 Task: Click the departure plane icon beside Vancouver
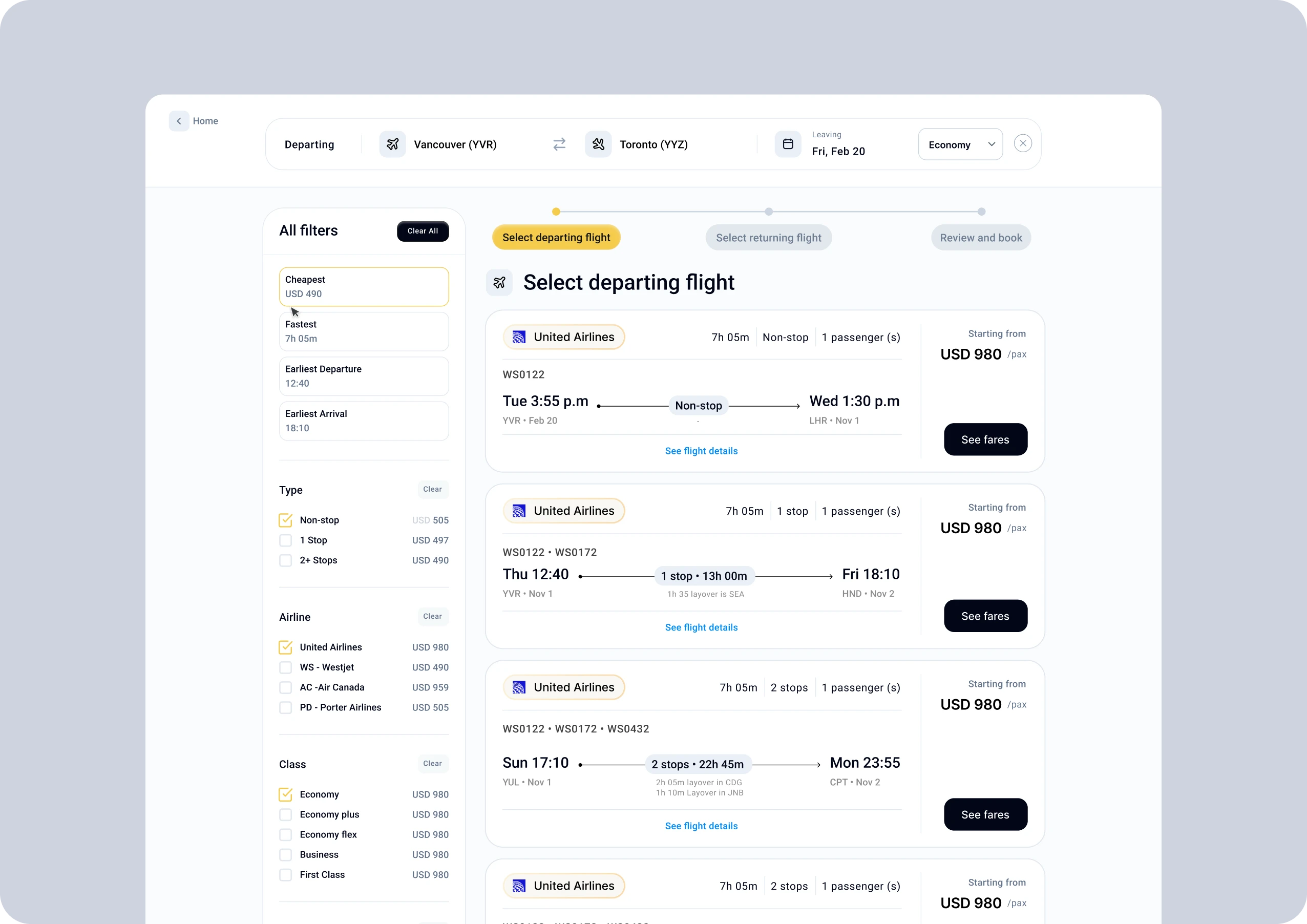pyautogui.click(x=393, y=144)
